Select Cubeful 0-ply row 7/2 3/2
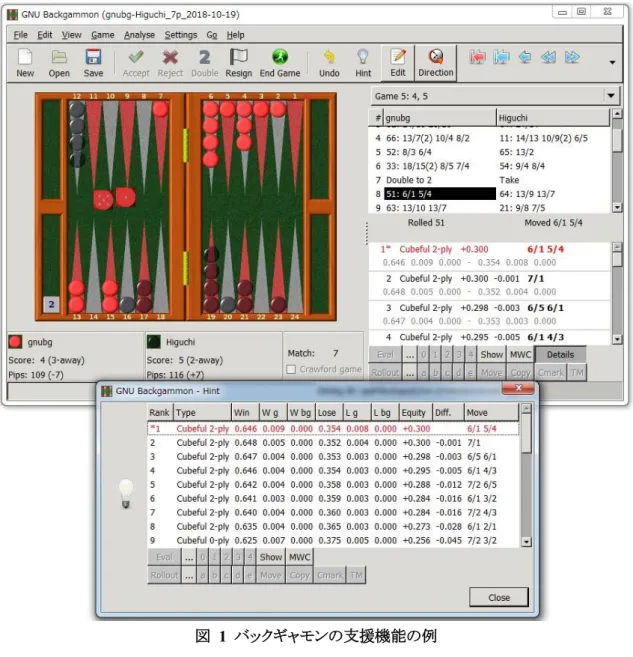 click(333, 540)
